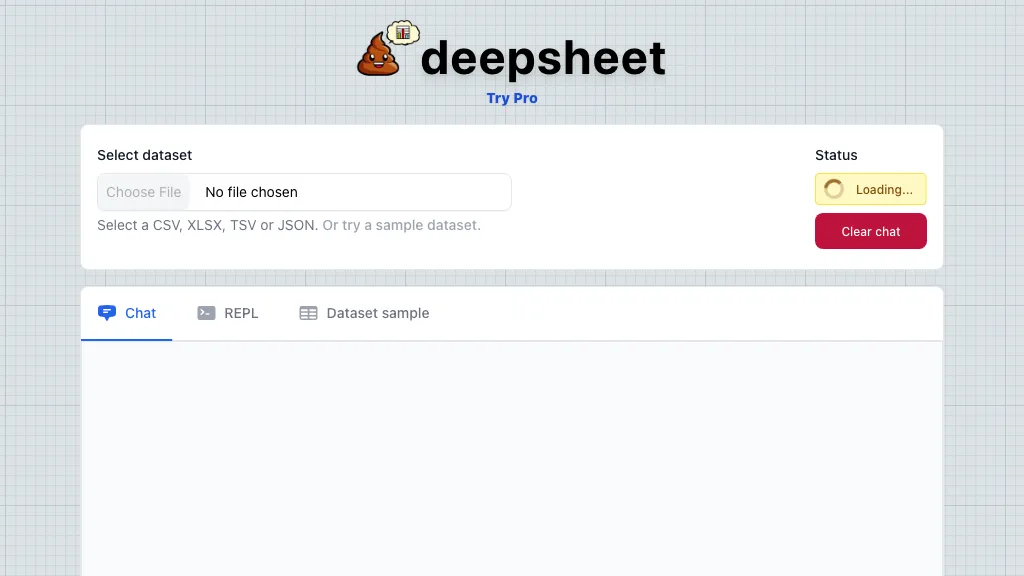Click the Chat speech bubble icon

[x=108, y=312]
